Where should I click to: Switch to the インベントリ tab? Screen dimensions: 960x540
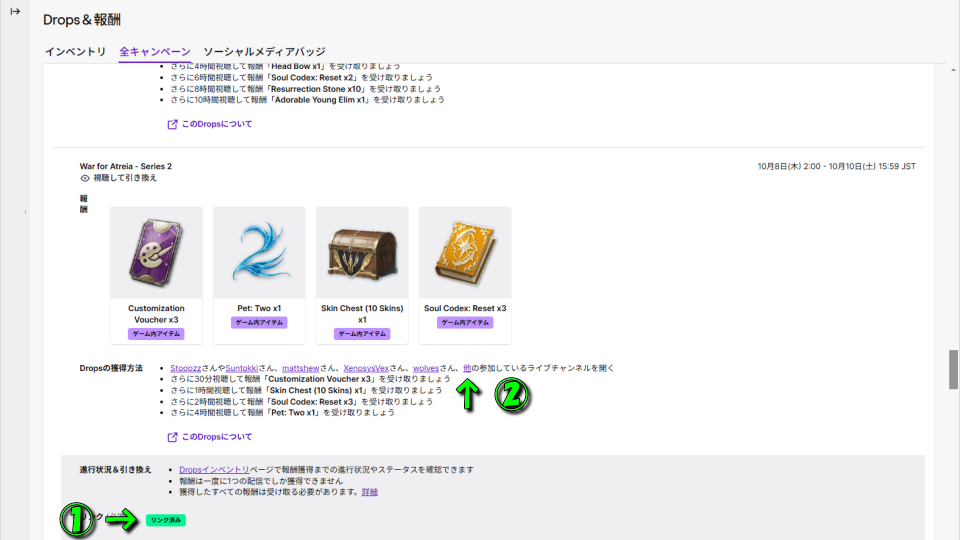[x=75, y=51]
